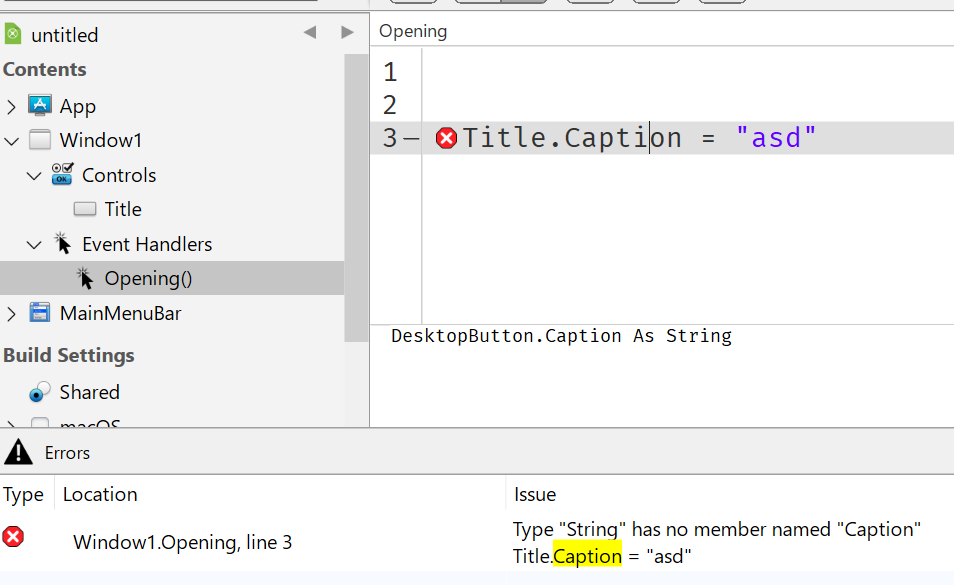
Task: Collapse the Event Handlers group
Action: [x=34, y=244]
